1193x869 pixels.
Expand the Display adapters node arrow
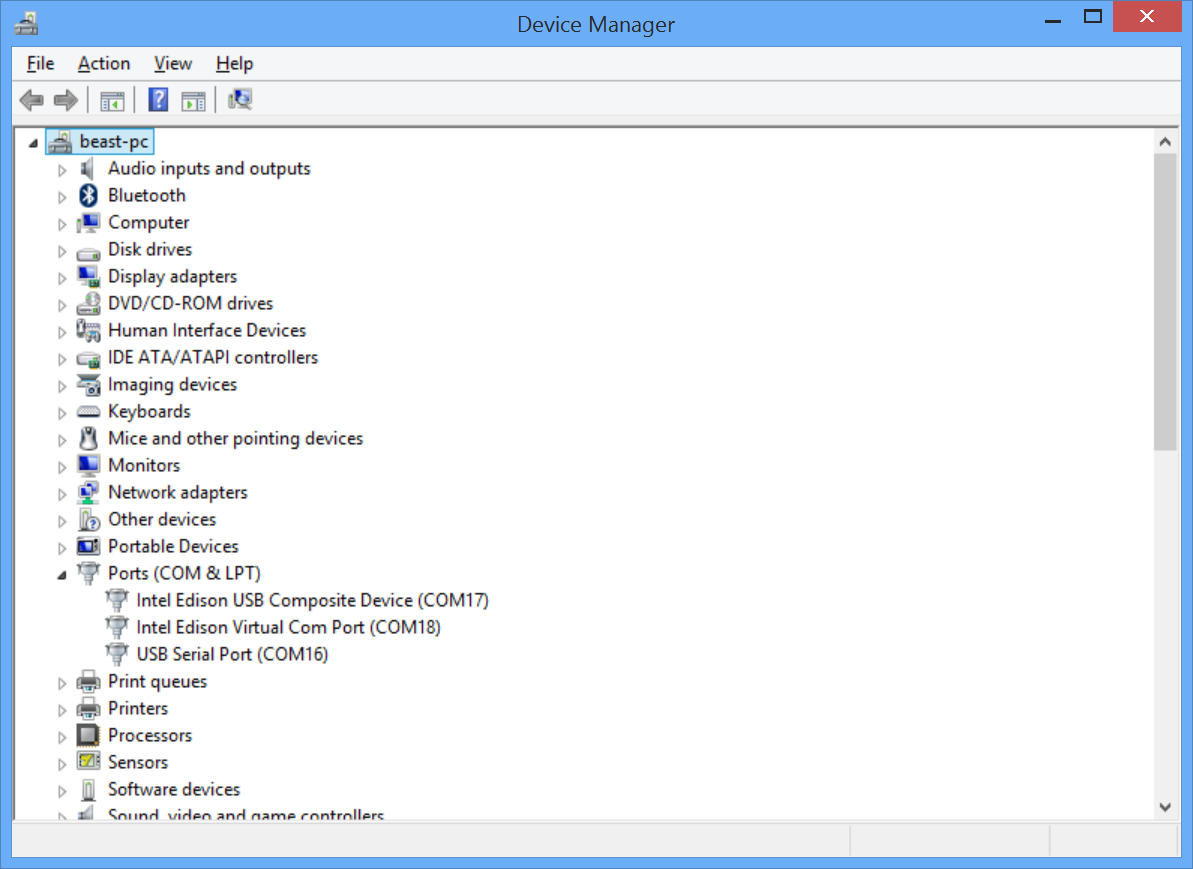coord(62,278)
